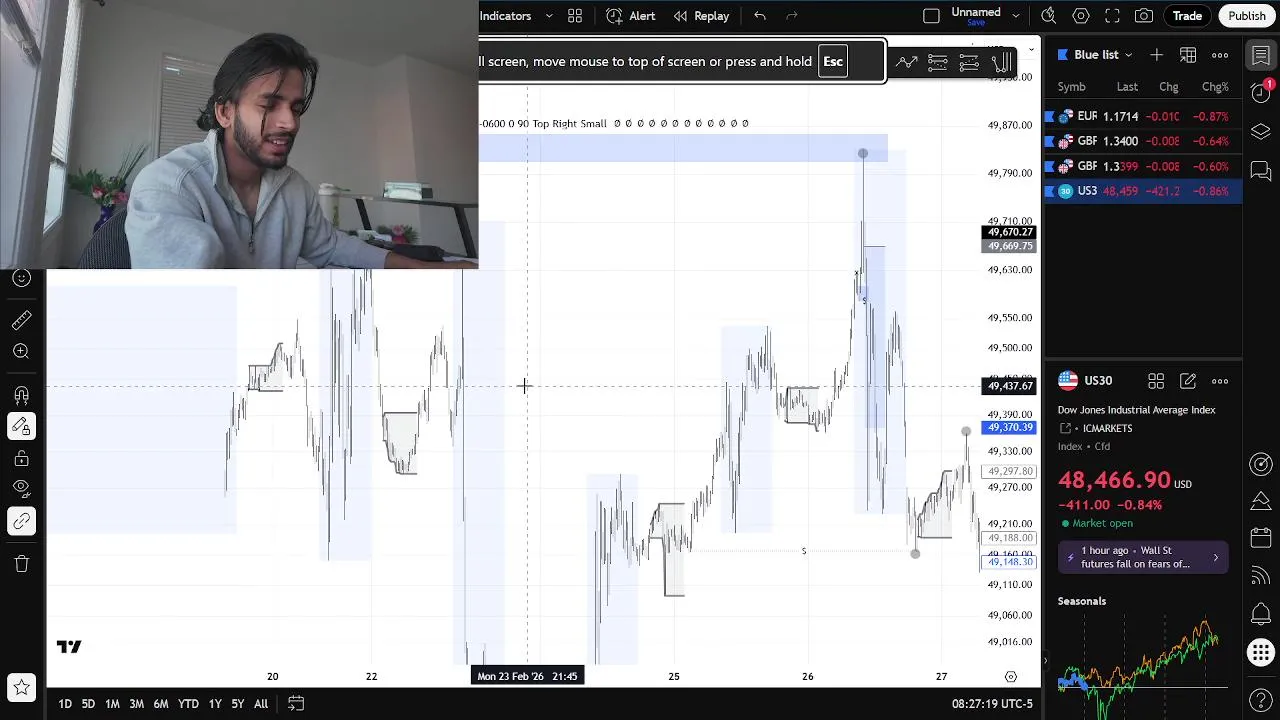Undo the last action
Viewport: 1280px width, 720px height.
coord(760,16)
